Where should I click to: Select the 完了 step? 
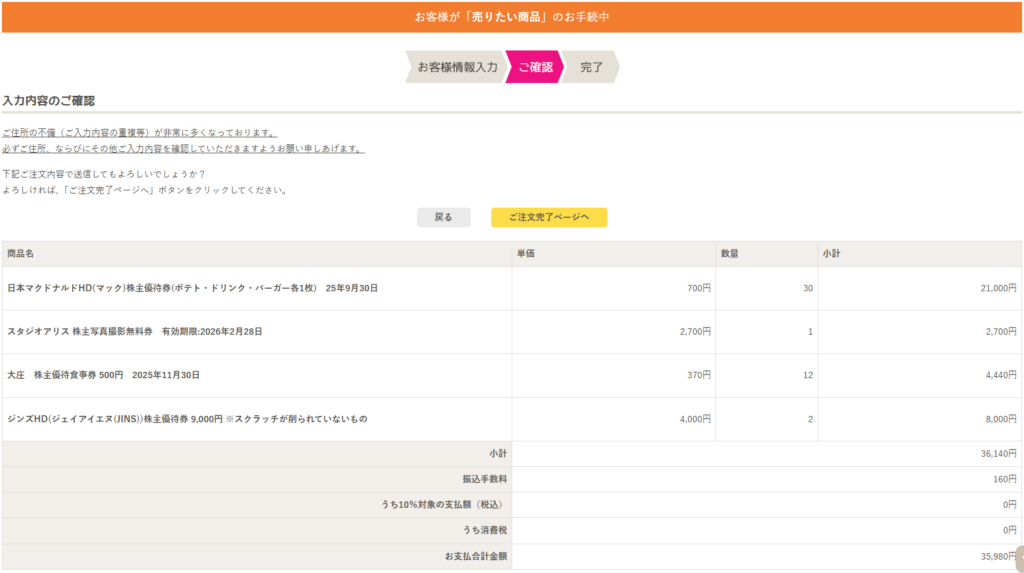pyautogui.click(x=591, y=67)
